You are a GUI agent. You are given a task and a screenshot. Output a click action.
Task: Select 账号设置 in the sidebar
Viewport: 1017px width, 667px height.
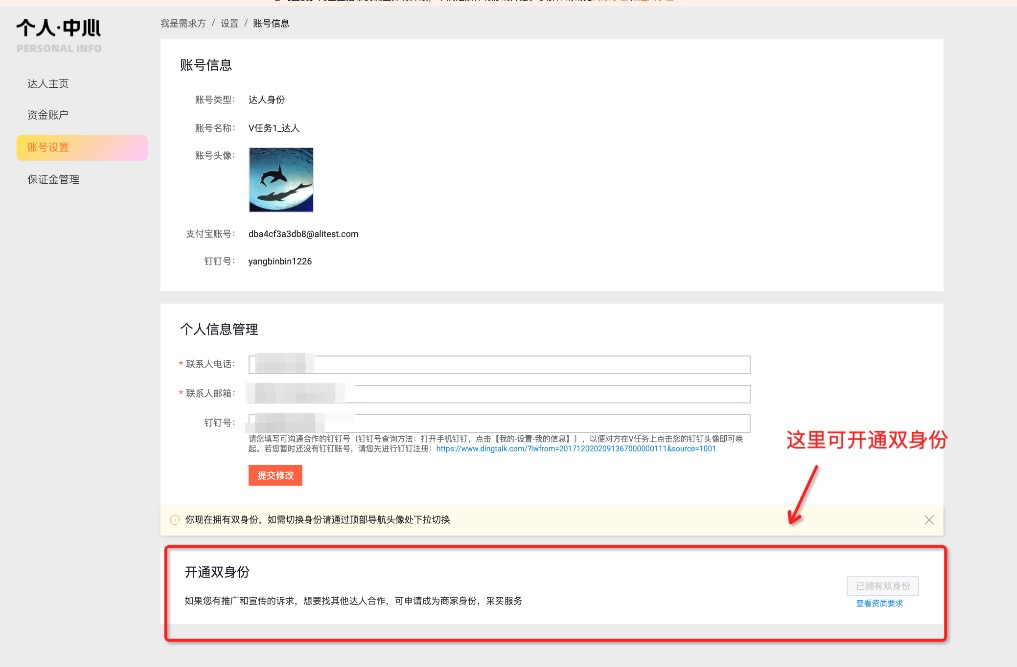coord(82,147)
